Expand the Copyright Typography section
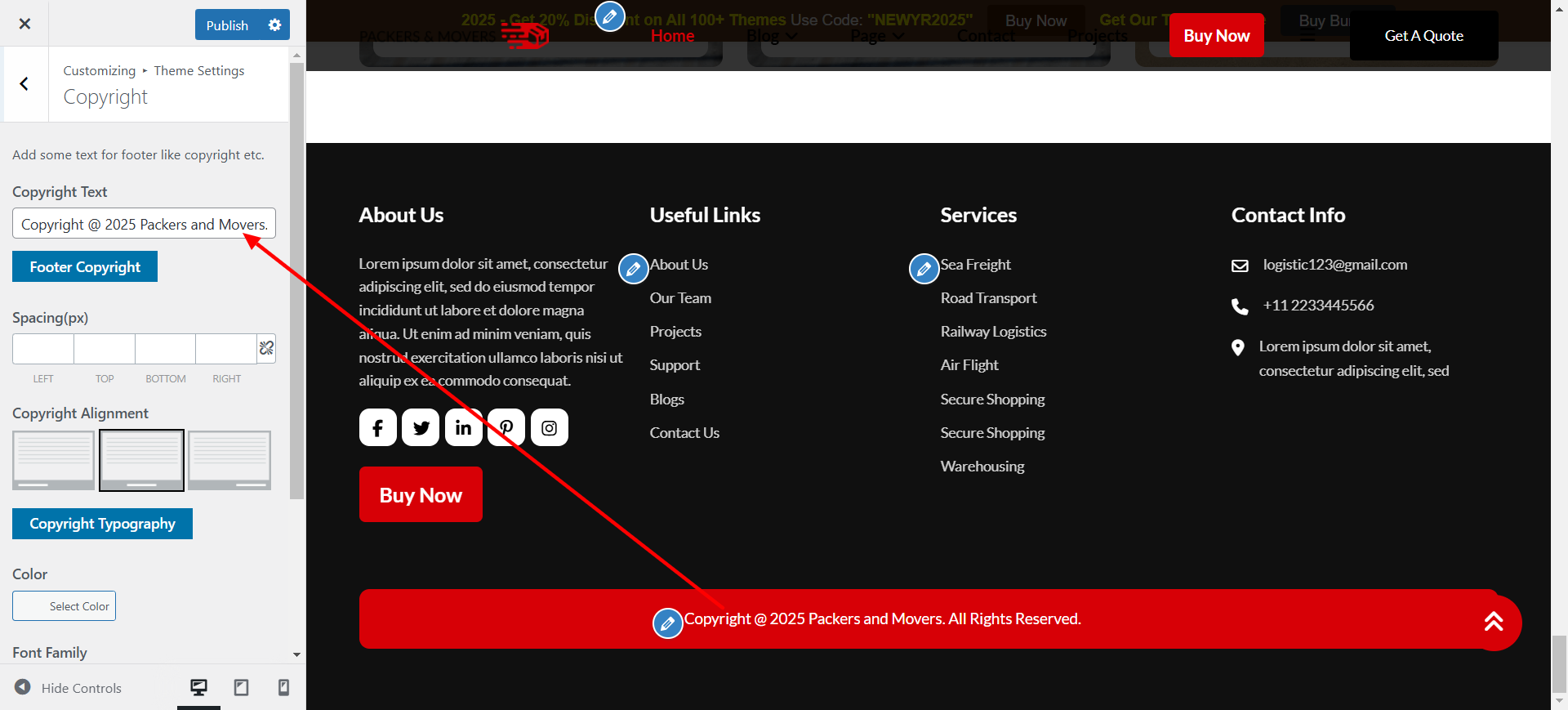This screenshot has width=1568, height=710. [x=102, y=524]
